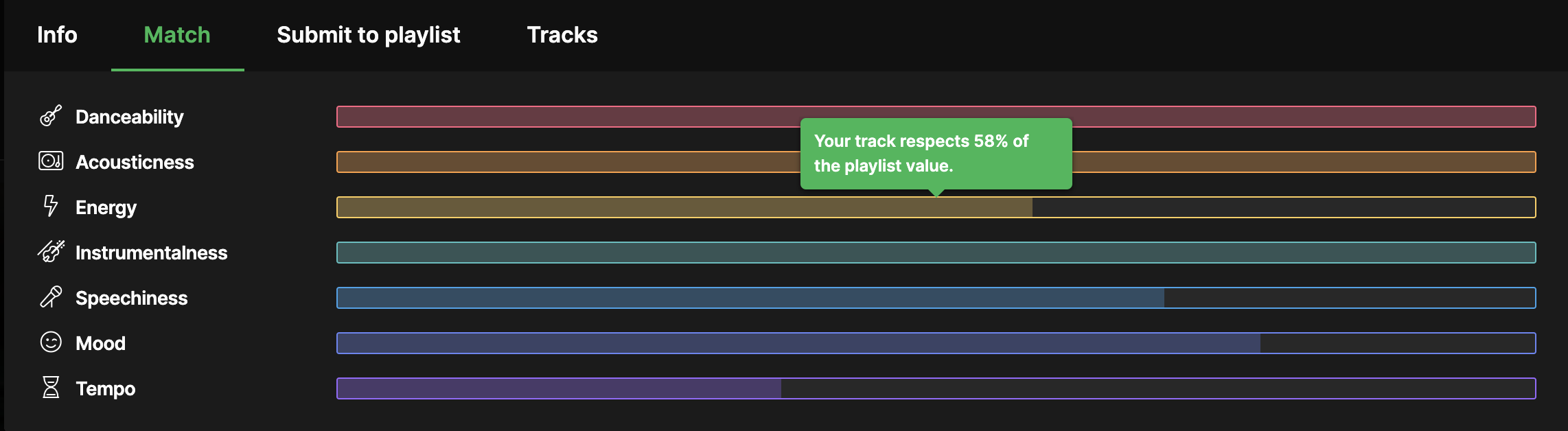The width and height of the screenshot is (1568, 431).
Task: Click the green 58% match tooltip
Action: click(936, 154)
